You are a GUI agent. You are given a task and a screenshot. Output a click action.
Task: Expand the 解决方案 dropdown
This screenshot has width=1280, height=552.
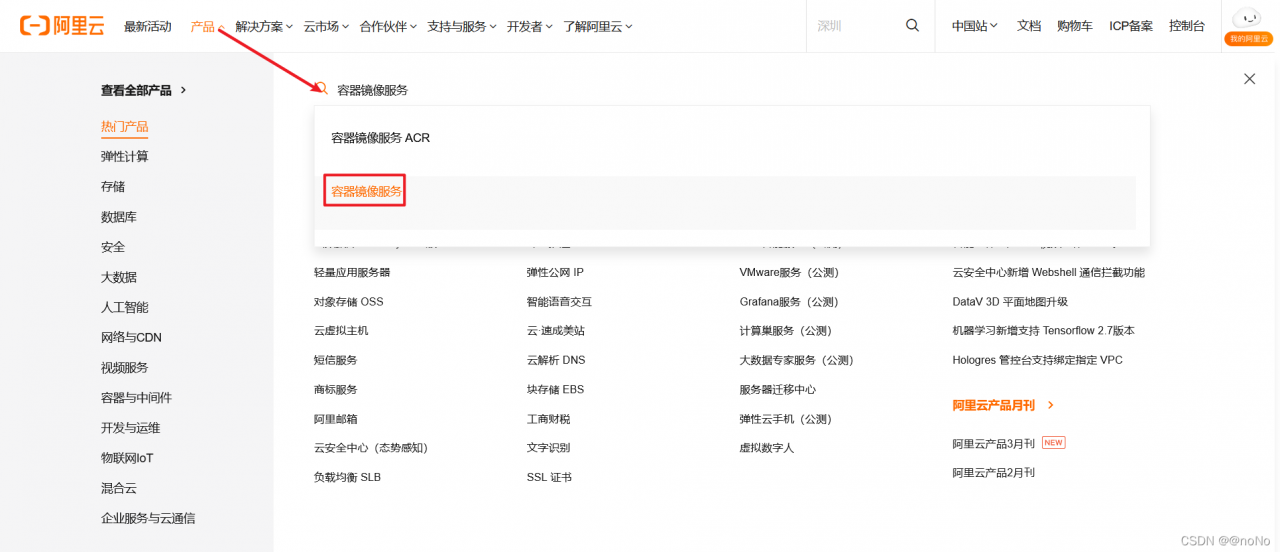point(264,26)
